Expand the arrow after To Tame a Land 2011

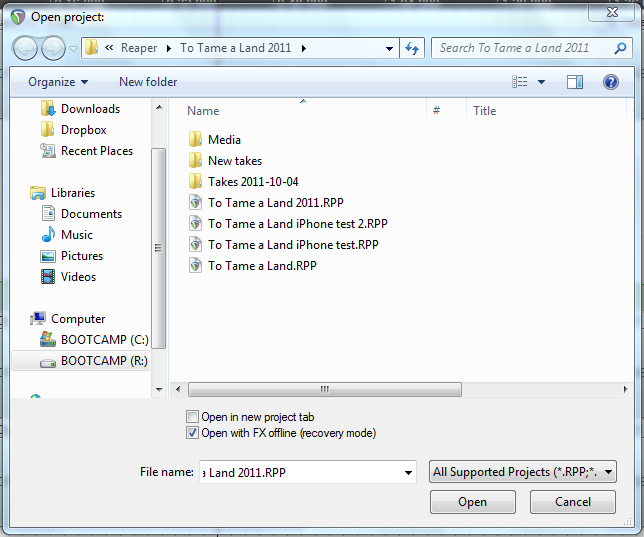coord(304,48)
